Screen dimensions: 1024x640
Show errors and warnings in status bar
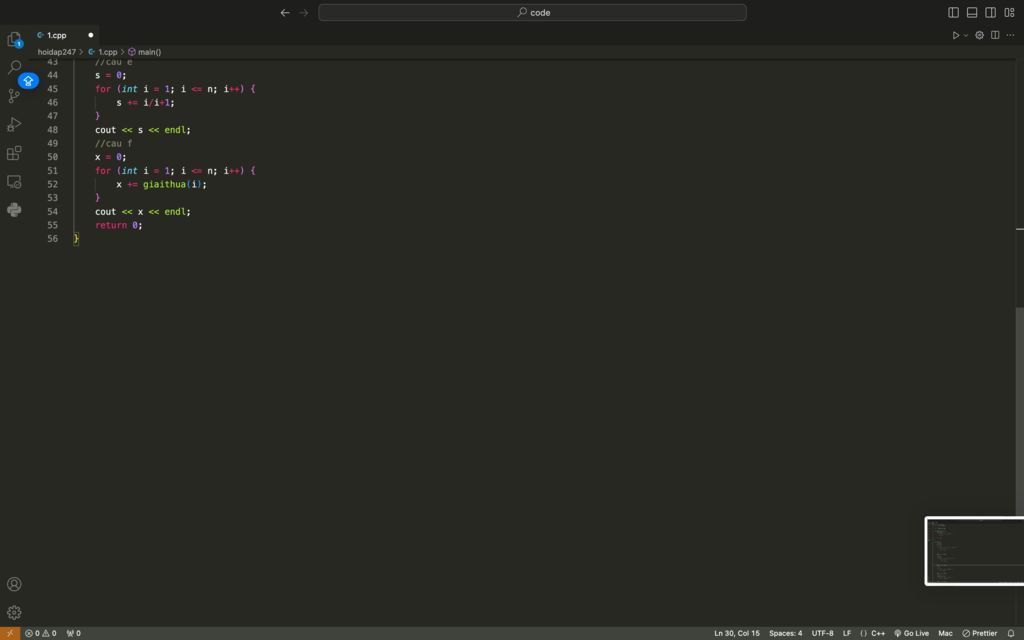[40, 633]
